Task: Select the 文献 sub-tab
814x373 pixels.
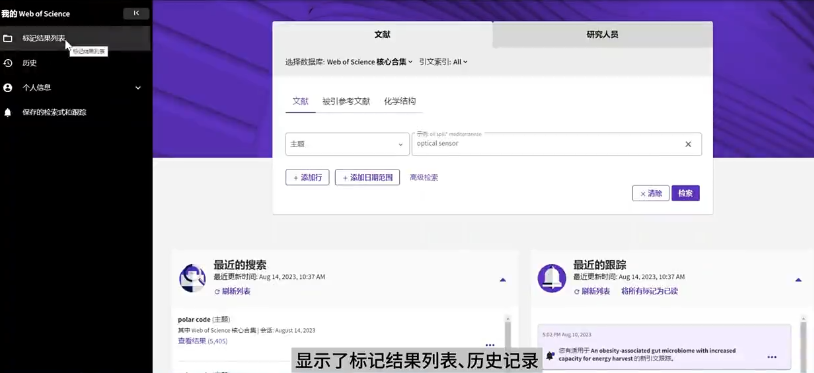Action: (x=300, y=101)
